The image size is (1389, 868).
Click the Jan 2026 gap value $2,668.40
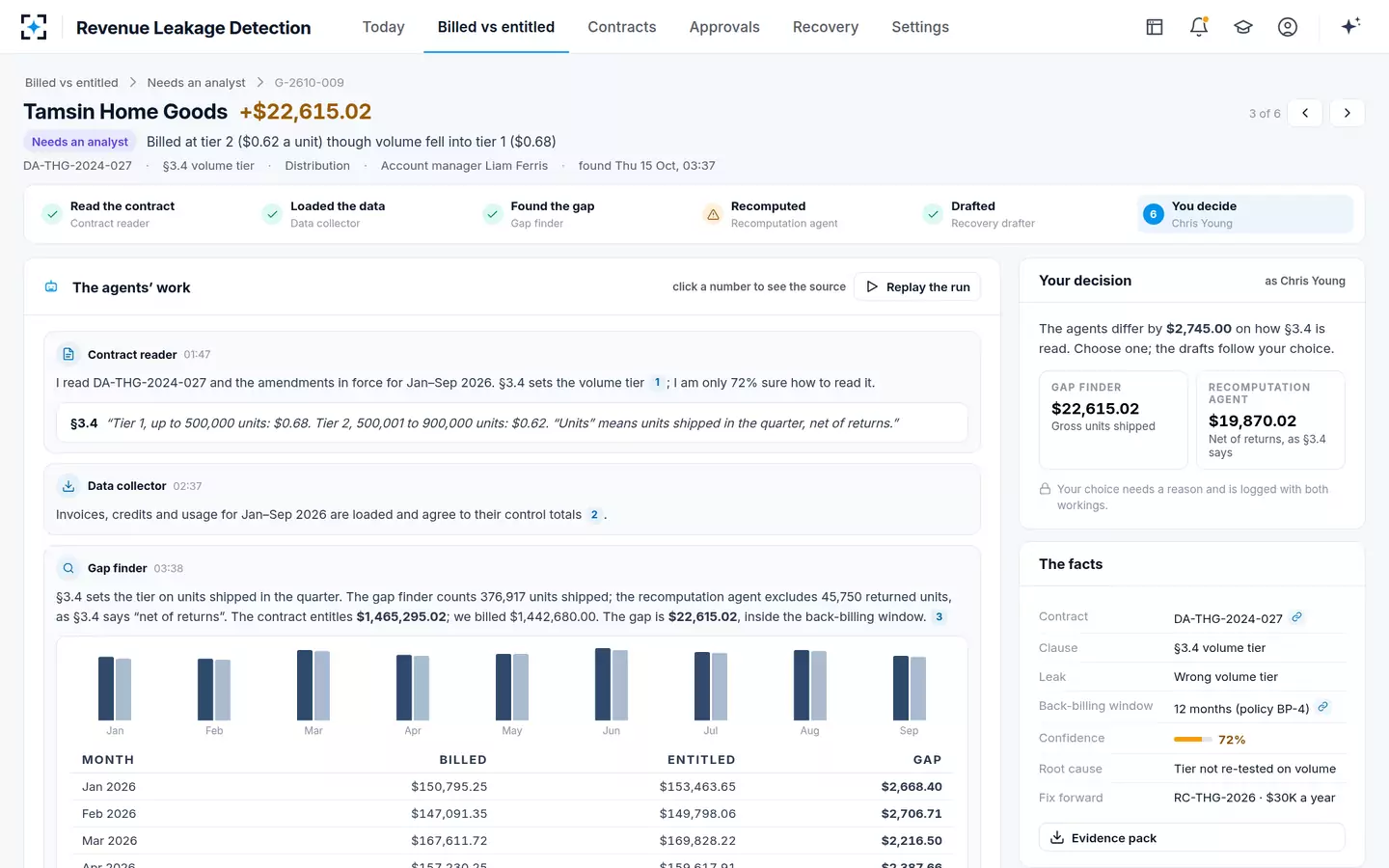tap(912, 787)
